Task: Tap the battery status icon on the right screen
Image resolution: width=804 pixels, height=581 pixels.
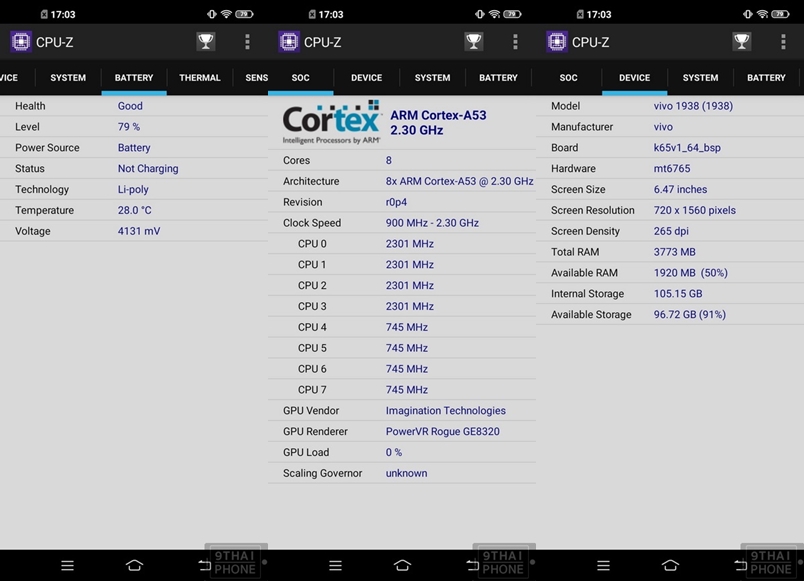Action: click(x=780, y=14)
